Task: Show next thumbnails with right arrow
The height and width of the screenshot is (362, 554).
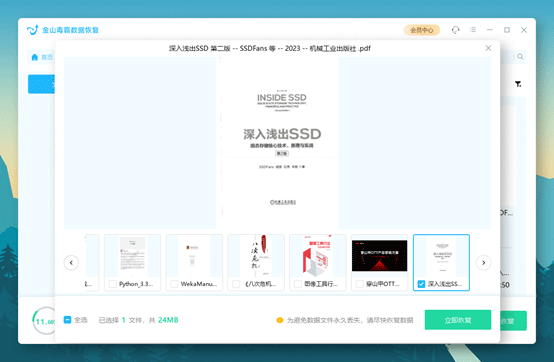Action: [x=484, y=262]
